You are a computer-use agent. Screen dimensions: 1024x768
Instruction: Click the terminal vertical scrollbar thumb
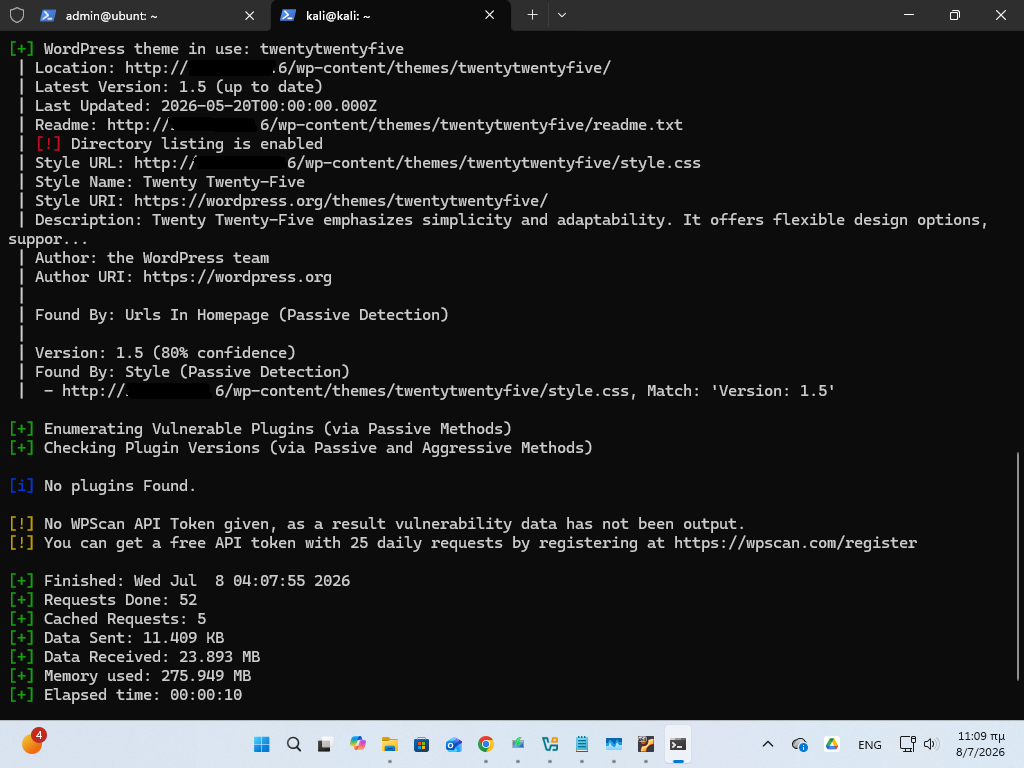[x=1018, y=566]
